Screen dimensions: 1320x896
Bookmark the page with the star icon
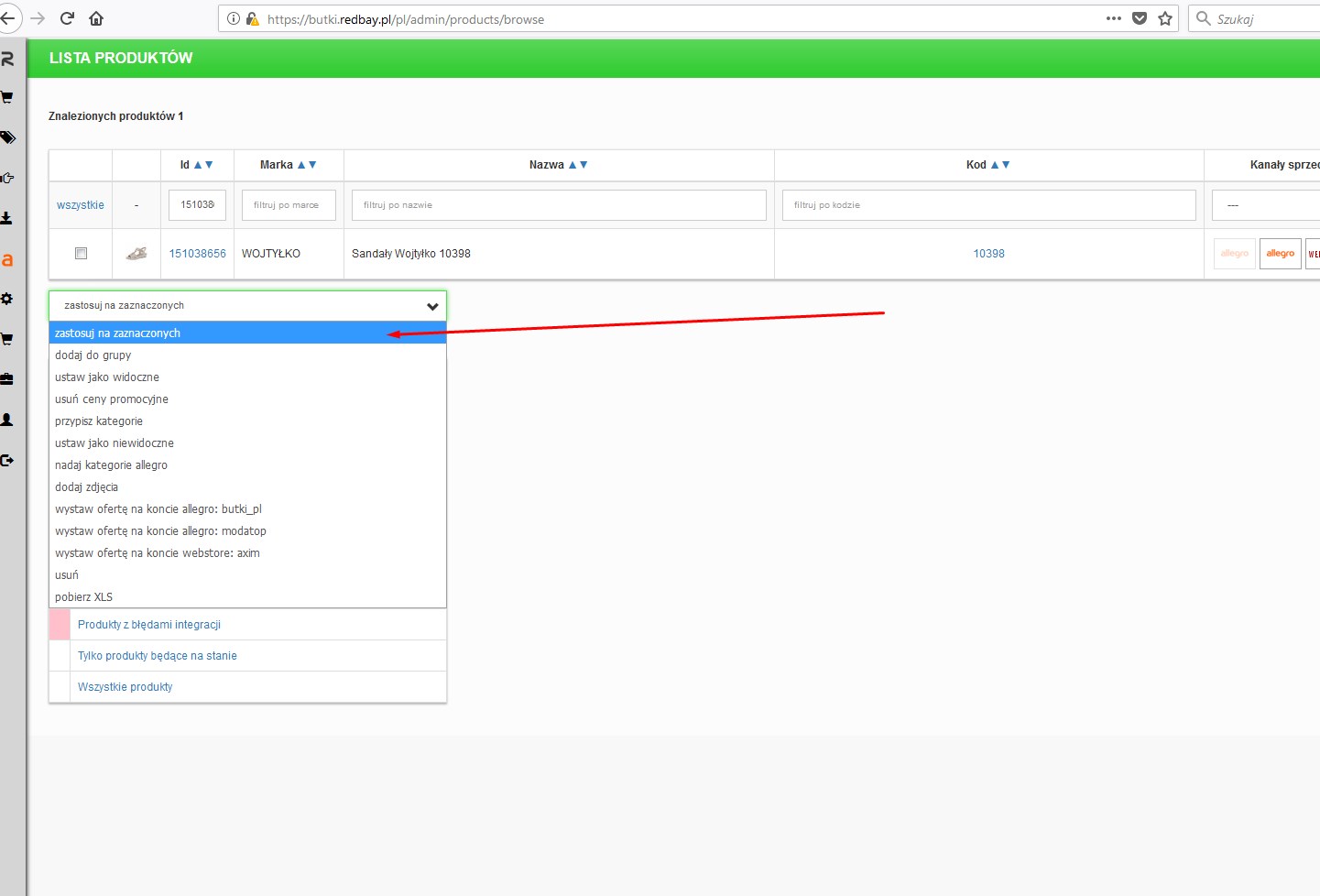coord(1165,18)
